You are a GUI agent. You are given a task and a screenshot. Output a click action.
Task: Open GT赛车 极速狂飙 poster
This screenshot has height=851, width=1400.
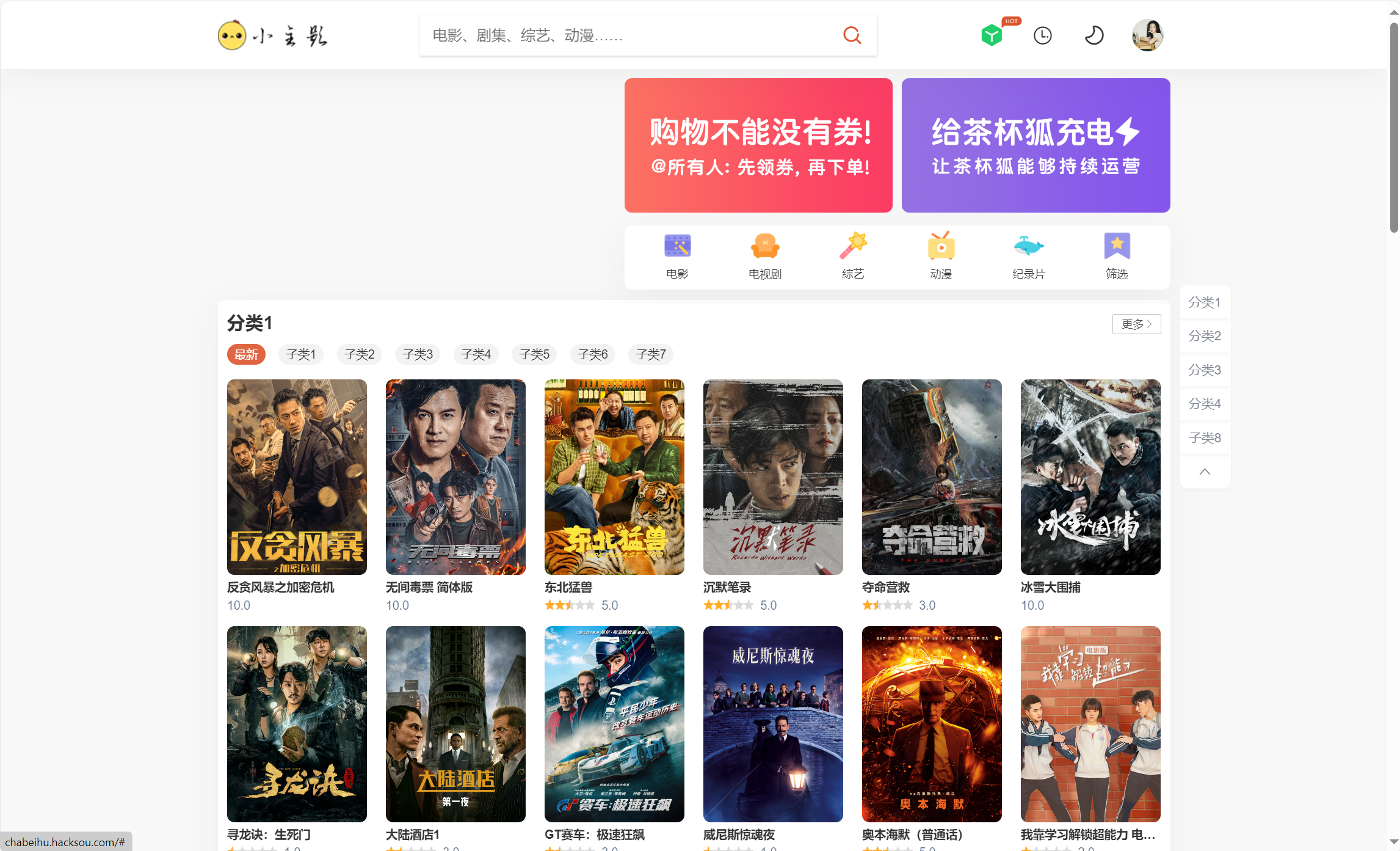(x=614, y=724)
